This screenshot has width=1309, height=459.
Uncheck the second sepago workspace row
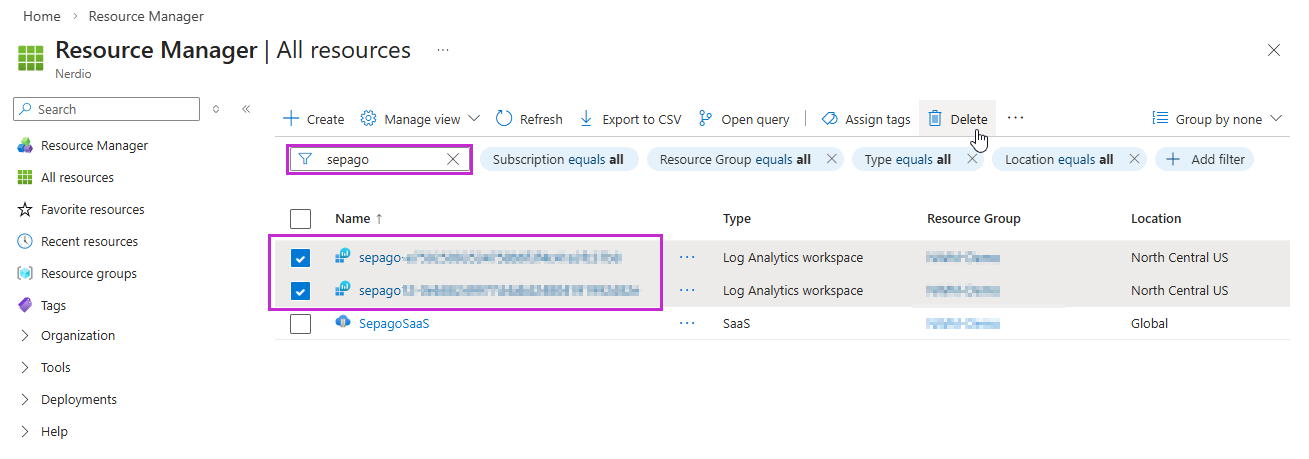coord(300,291)
